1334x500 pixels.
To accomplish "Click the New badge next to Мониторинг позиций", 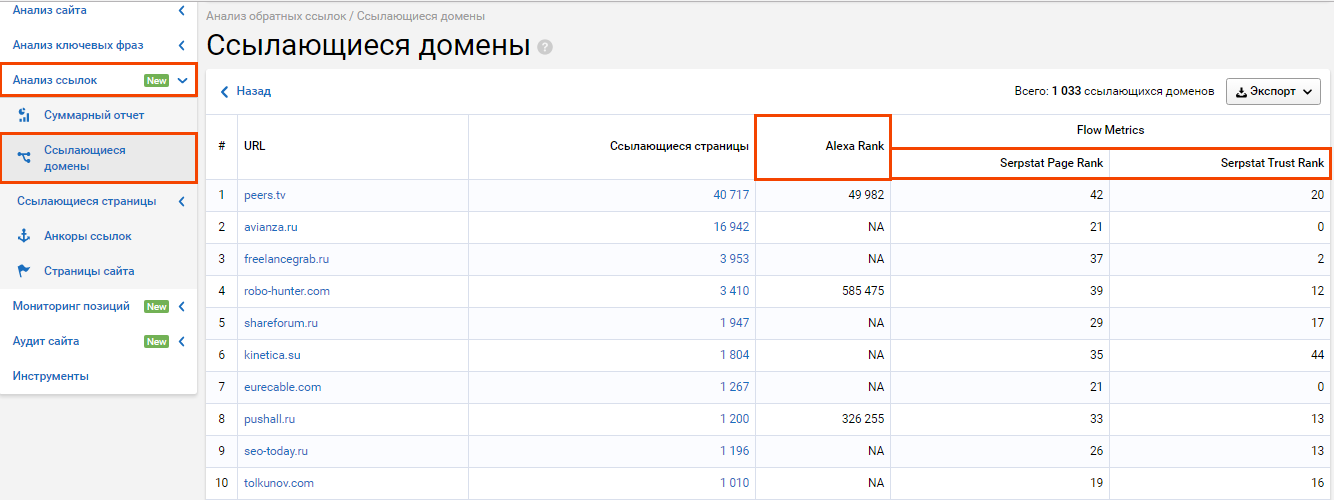I will [156, 306].
